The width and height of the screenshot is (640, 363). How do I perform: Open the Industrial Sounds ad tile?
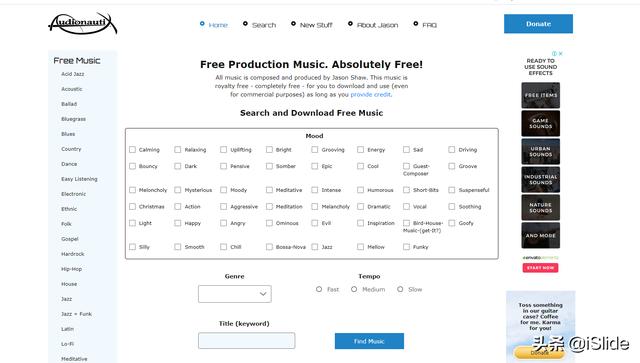tap(540, 180)
